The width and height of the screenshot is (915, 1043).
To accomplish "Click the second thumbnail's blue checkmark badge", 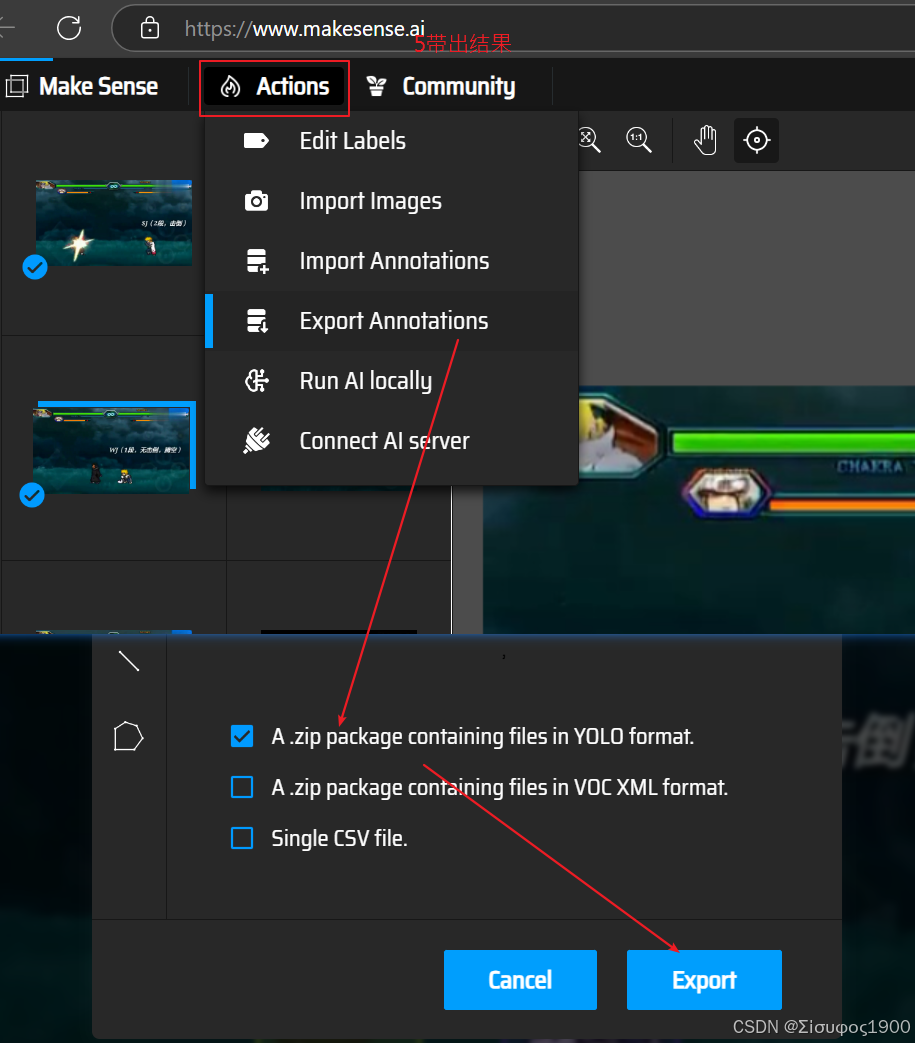I will point(32,495).
